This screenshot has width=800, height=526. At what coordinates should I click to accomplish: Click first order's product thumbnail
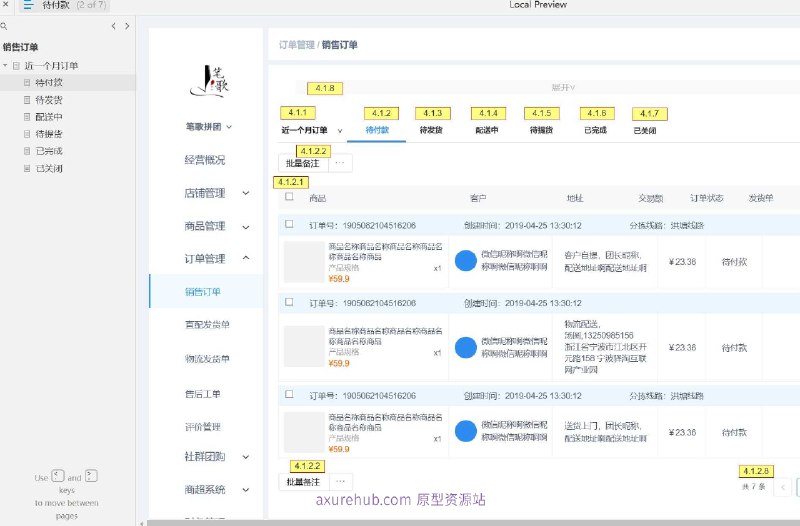point(304,262)
